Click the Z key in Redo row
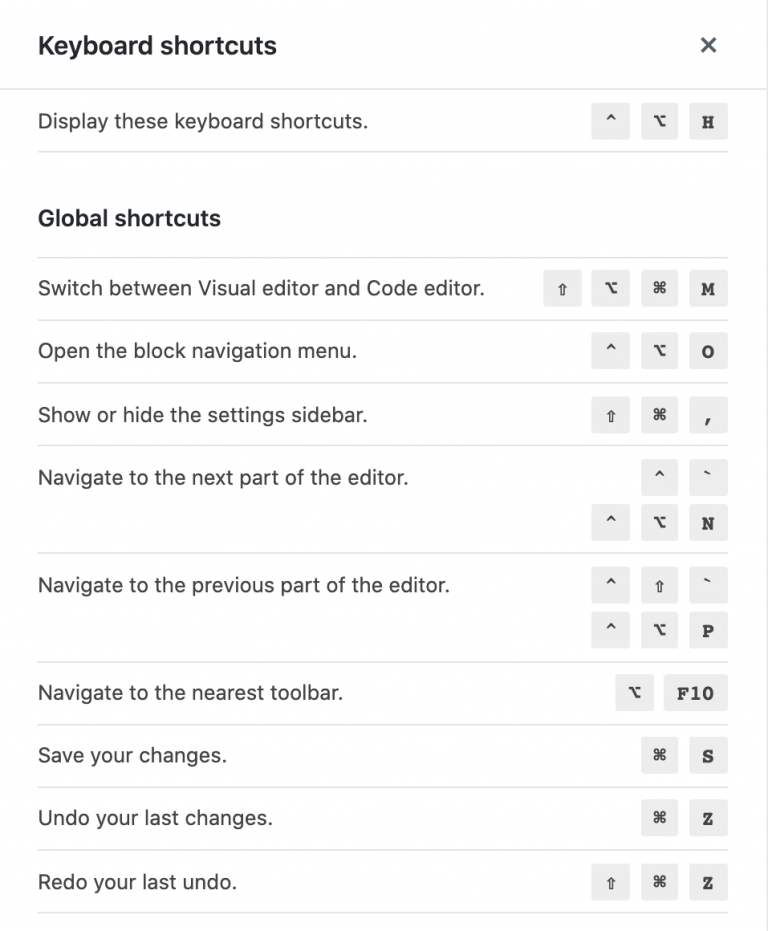This screenshot has width=768, height=931. point(708,883)
